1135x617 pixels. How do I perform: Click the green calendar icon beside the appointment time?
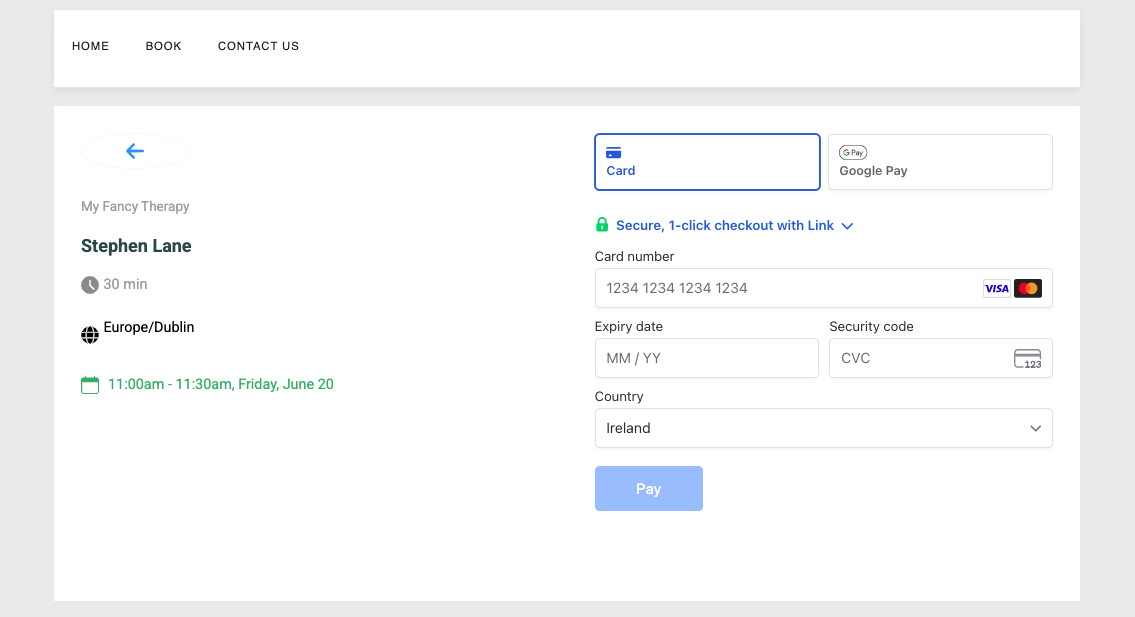(89, 383)
